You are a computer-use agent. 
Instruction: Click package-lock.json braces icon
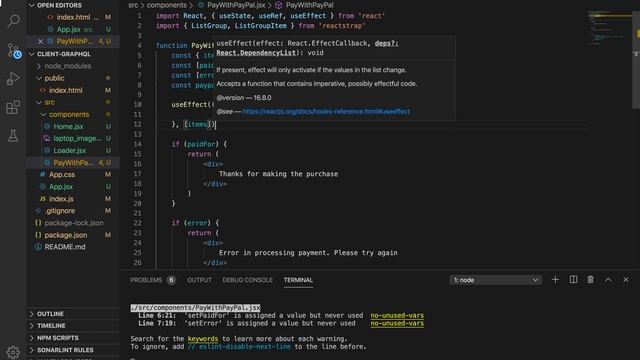coord(38,223)
